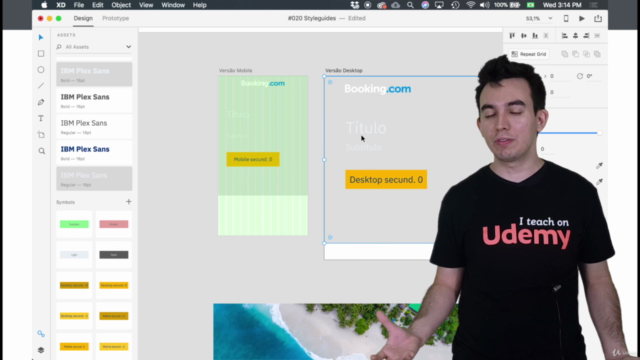
Task: Apply boolean Add operation
Action: pos(564,54)
